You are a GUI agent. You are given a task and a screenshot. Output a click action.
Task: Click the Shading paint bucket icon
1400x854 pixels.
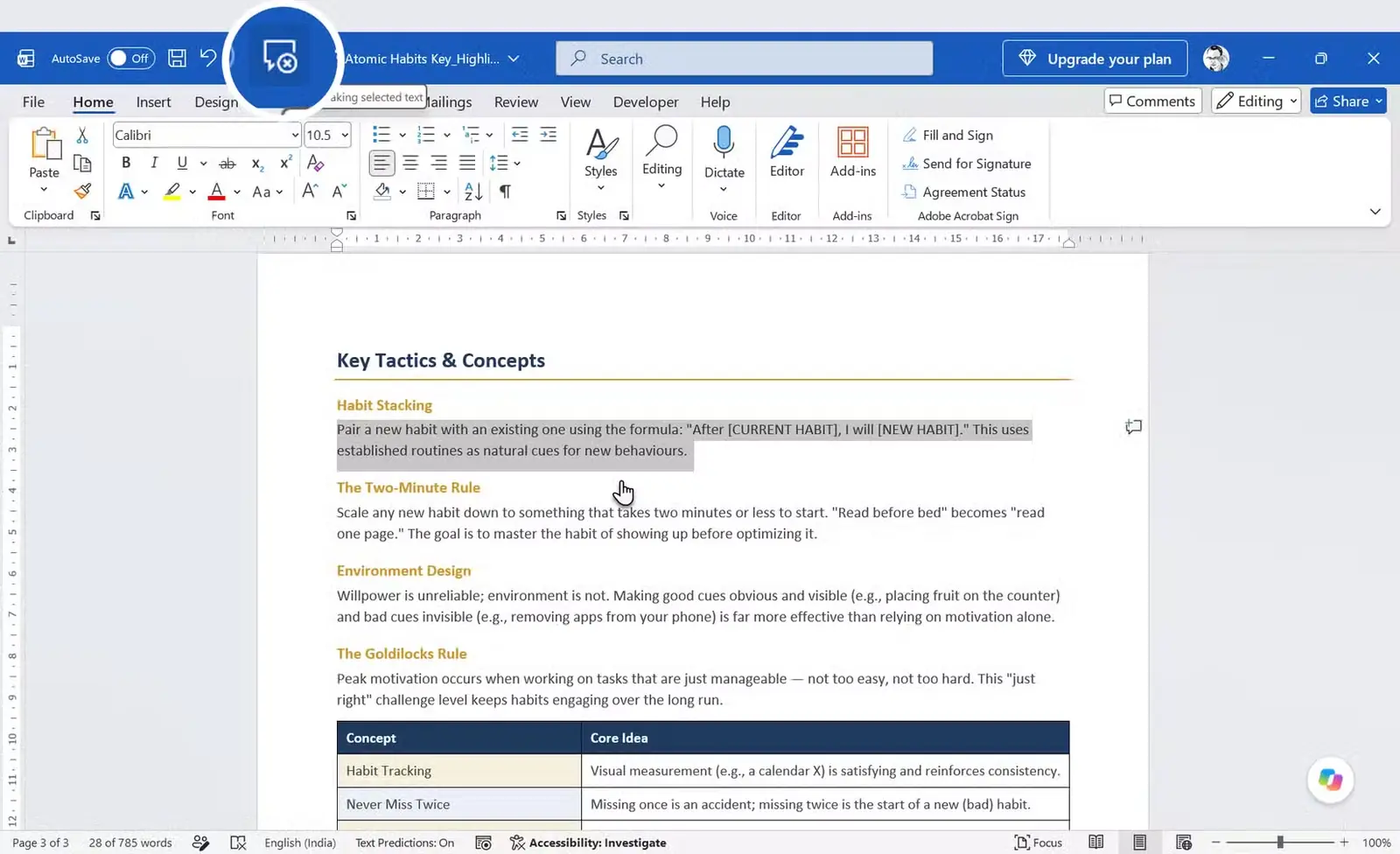click(382, 191)
